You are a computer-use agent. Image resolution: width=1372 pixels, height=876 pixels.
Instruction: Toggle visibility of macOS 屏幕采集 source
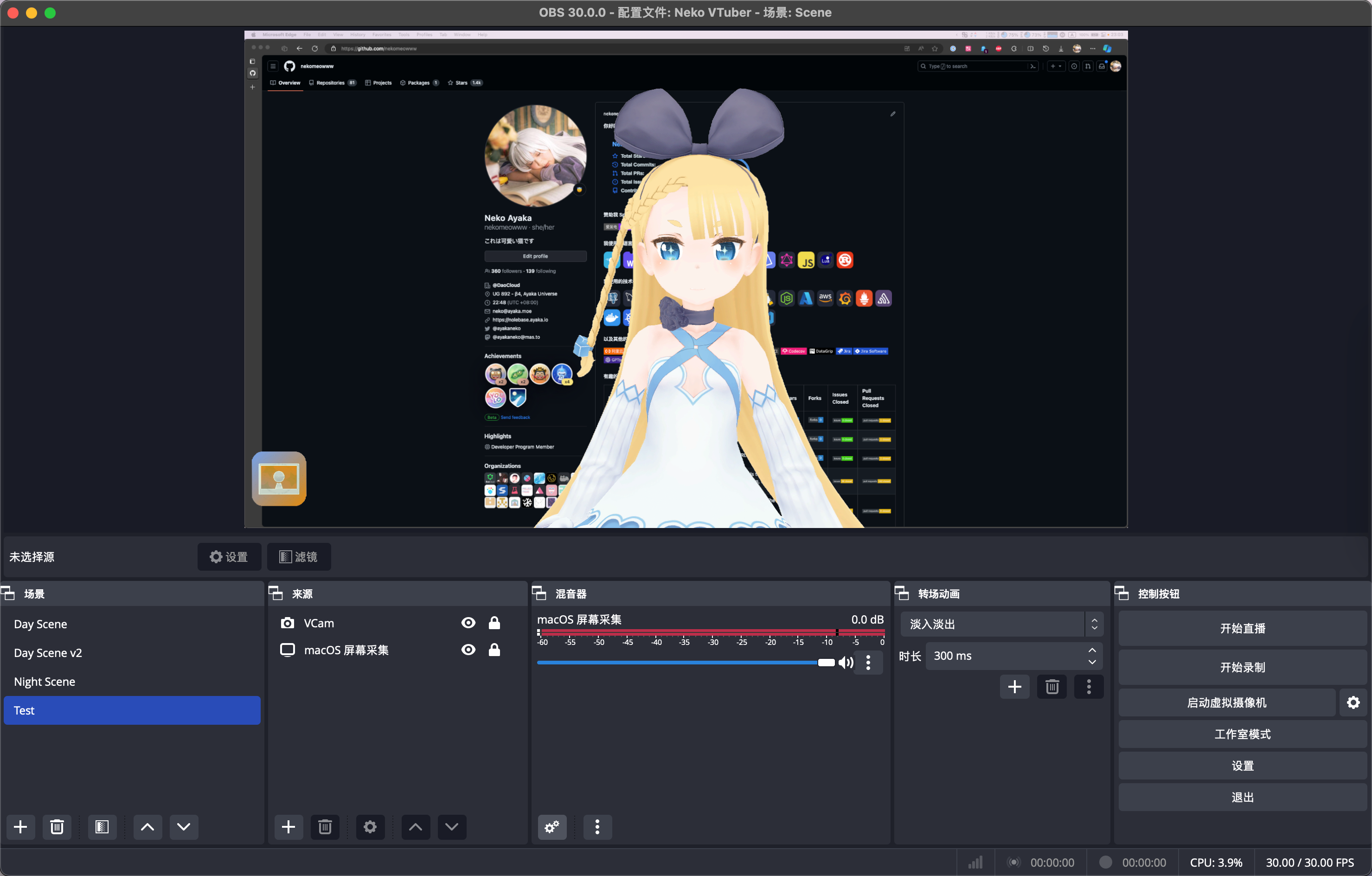[468, 650]
